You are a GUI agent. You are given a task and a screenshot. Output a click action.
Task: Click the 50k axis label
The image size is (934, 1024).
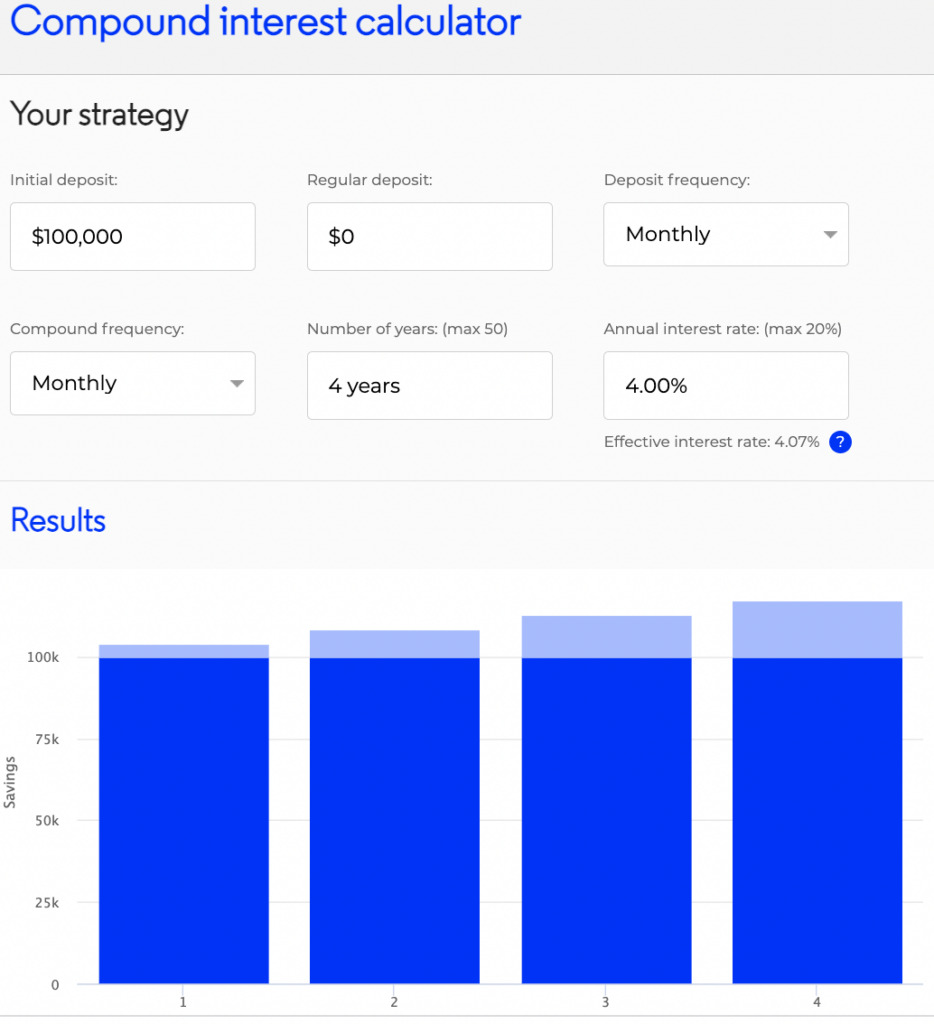(x=47, y=821)
